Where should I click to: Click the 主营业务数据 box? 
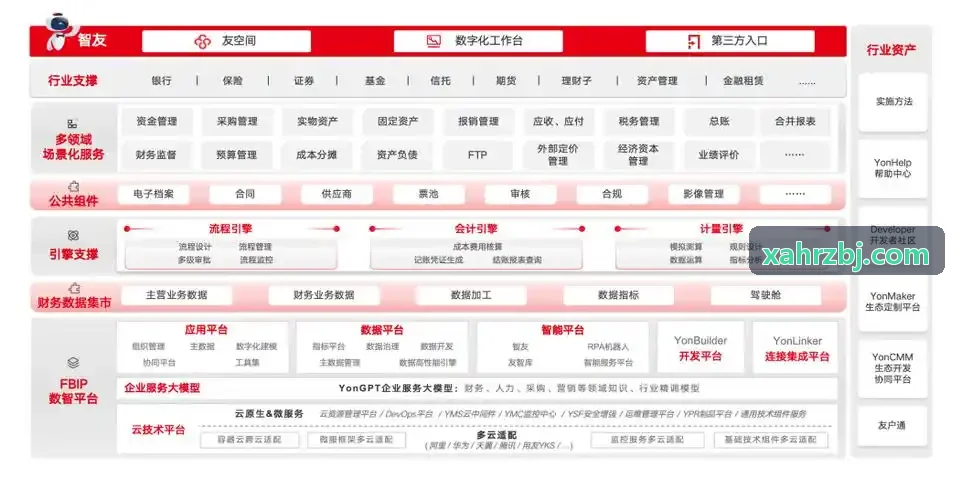[x=177, y=295]
